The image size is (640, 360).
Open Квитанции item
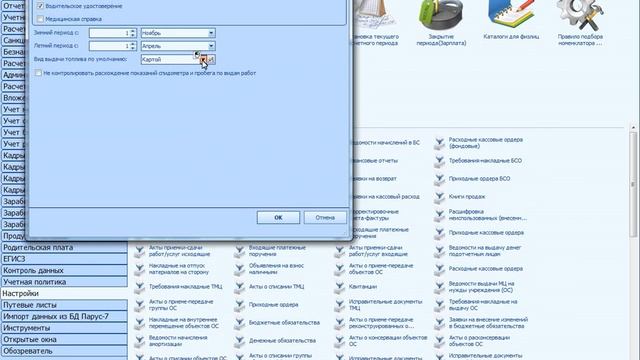click(x=356, y=287)
